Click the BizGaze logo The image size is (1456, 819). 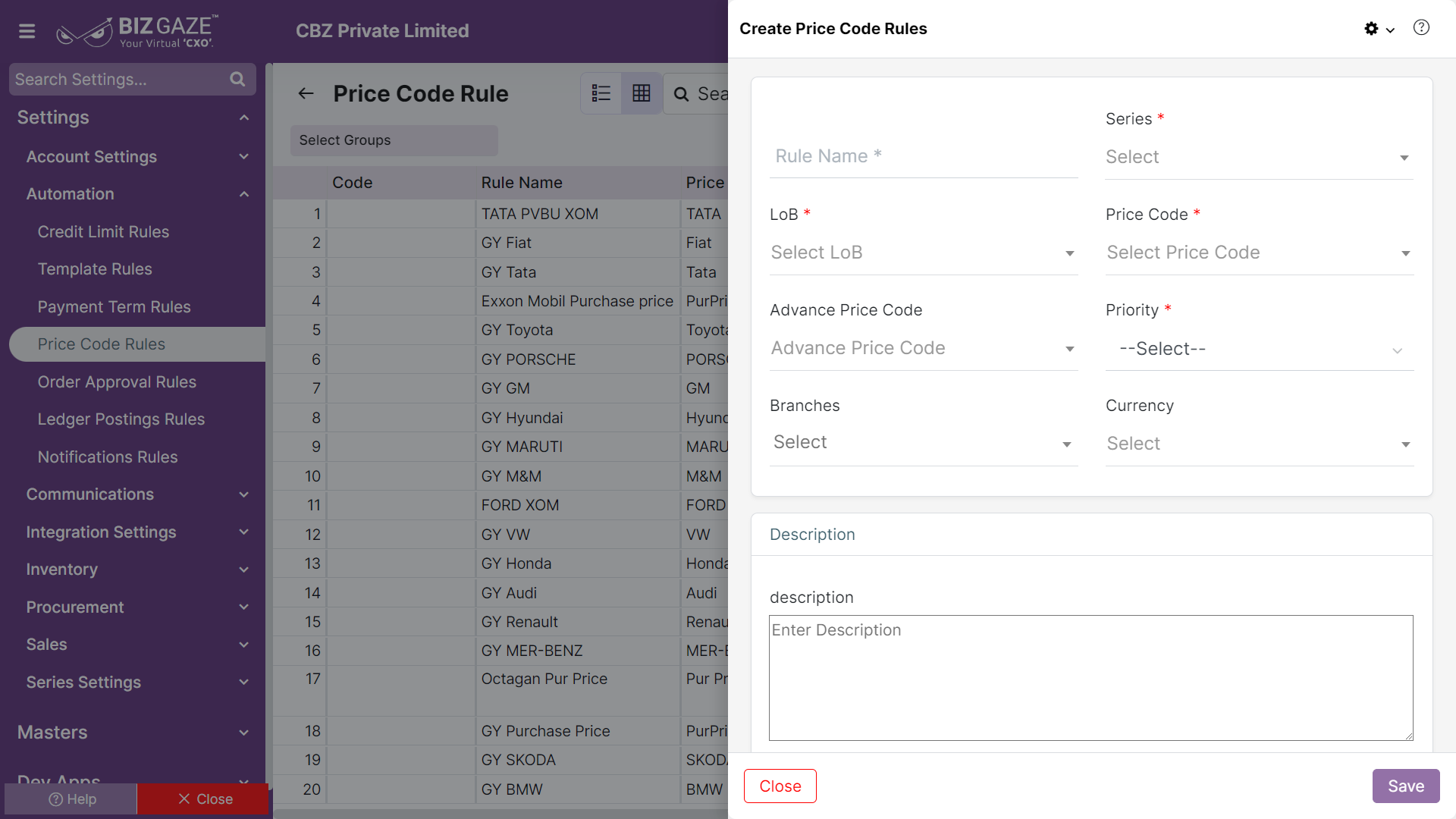(x=137, y=31)
